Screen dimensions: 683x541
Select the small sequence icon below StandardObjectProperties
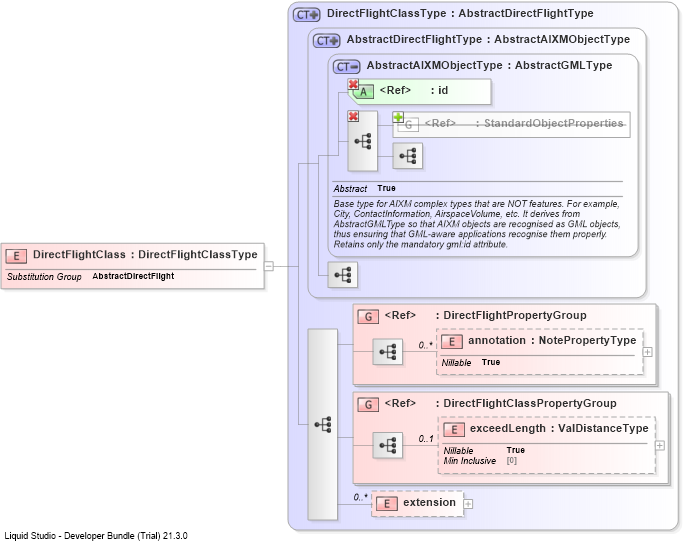tap(408, 156)
